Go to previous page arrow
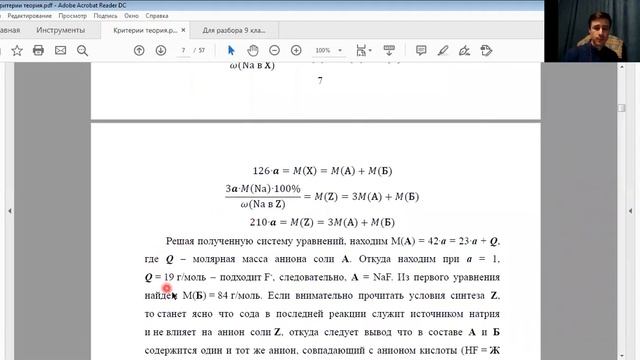Viewport: 640px width, 360px height. (x=139, y=50)
